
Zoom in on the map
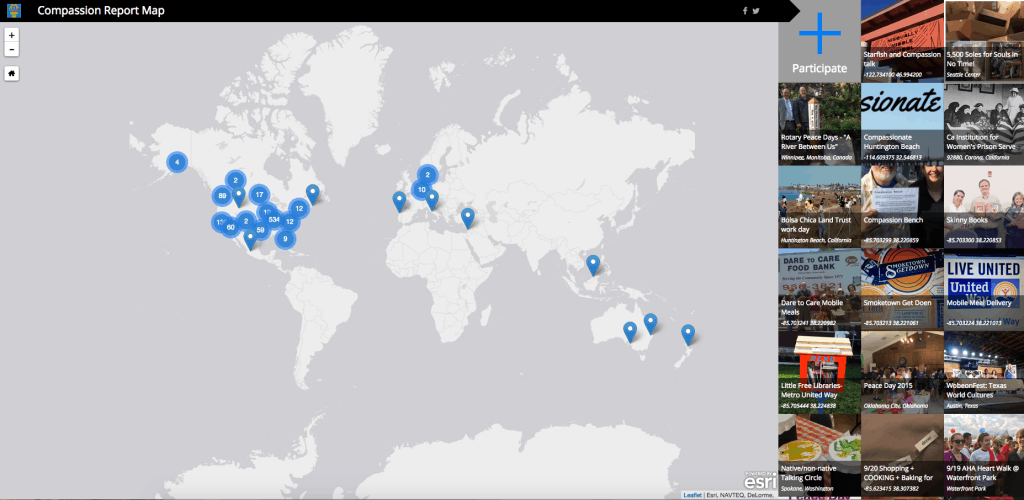(x=11, y=34)
